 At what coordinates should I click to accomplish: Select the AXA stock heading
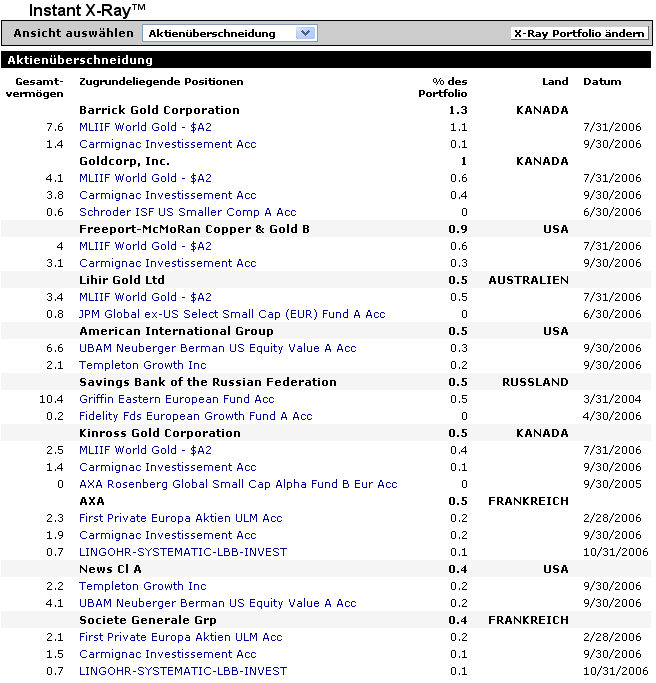coord(91,501)
